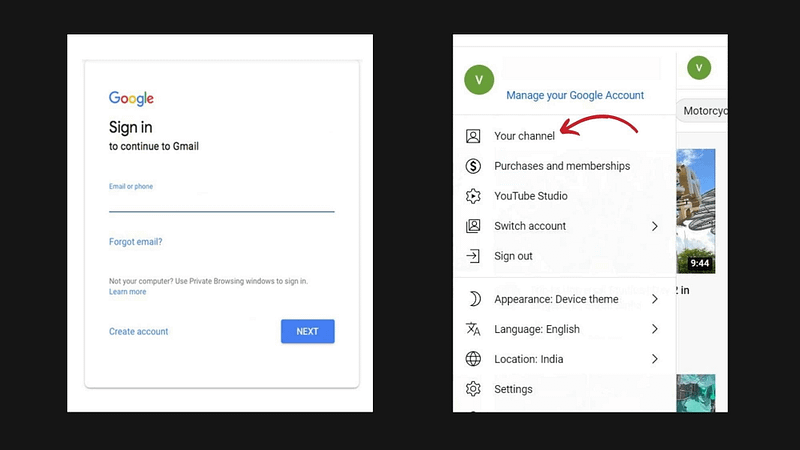Image resolution: width=800 pixels, height=450 pixels.
Task: Click the Create account link
Action: [x=139, y=332]
